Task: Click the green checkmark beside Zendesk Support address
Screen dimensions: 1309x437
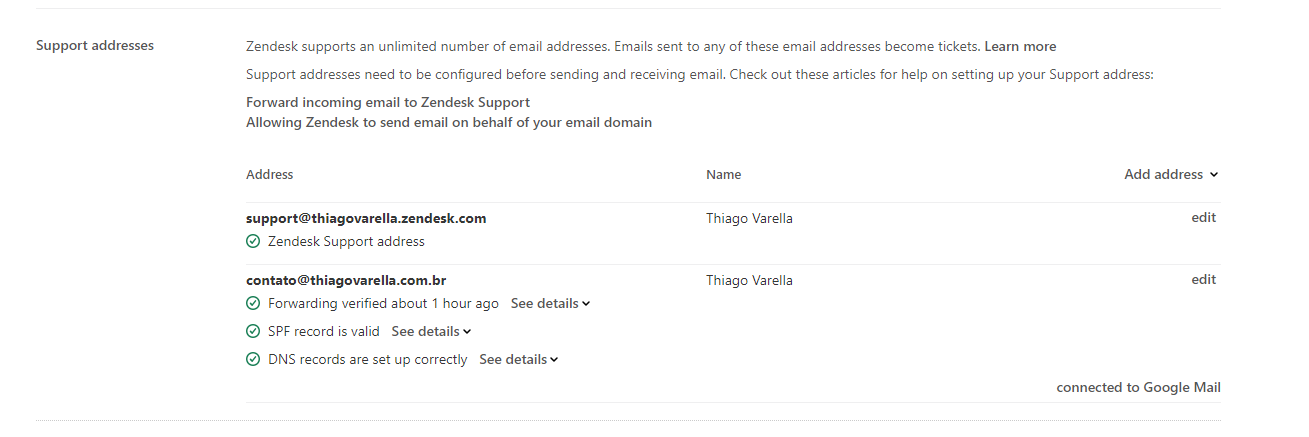Action: pos(253,242)
